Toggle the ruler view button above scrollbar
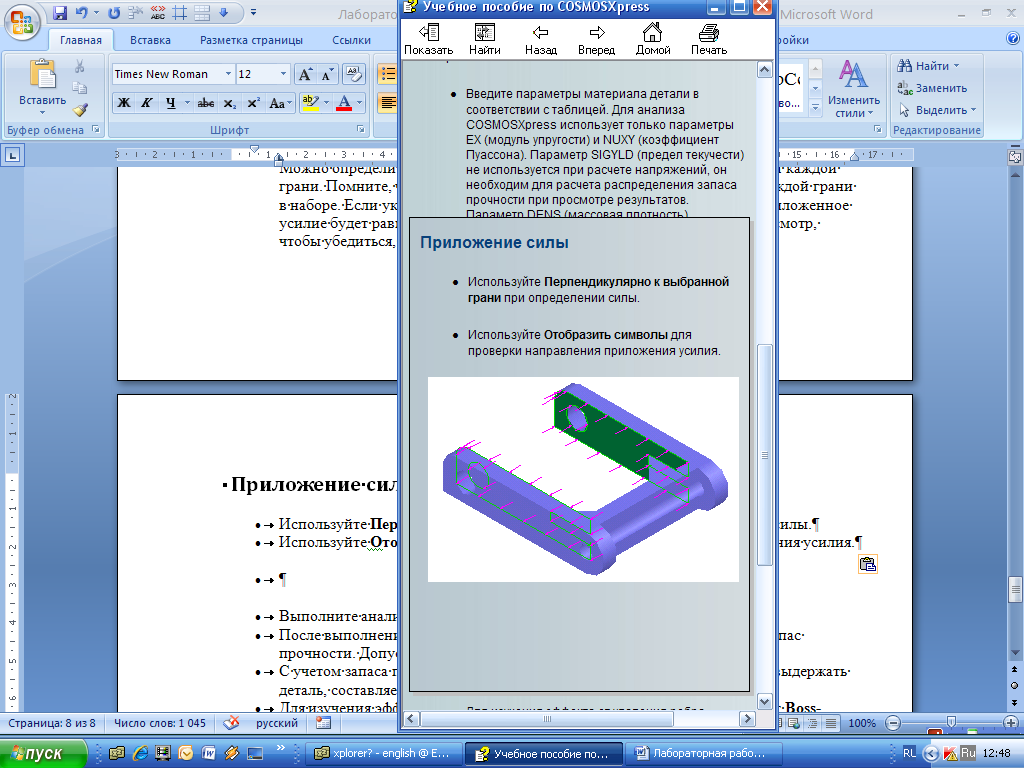The height and width of the screenshot is (768, 1024). (x=1015, y=157)
